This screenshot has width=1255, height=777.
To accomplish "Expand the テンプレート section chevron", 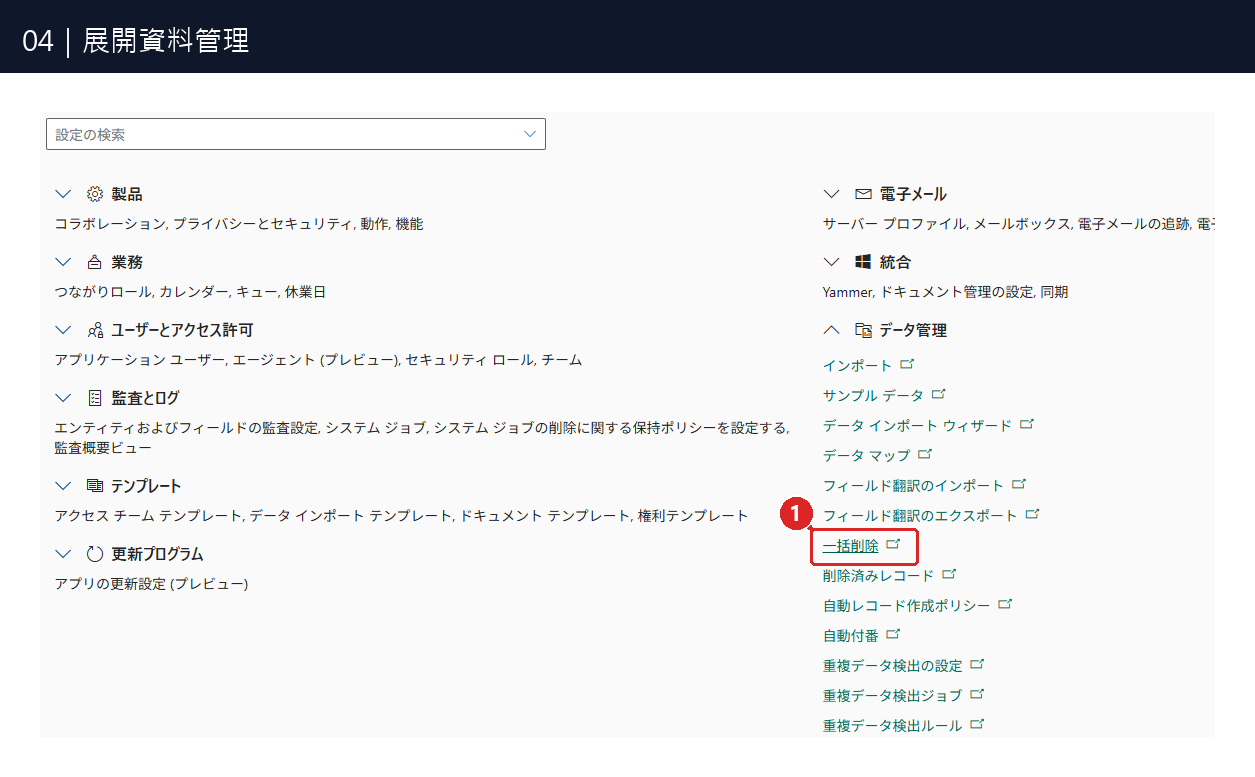I will (64, 486).
